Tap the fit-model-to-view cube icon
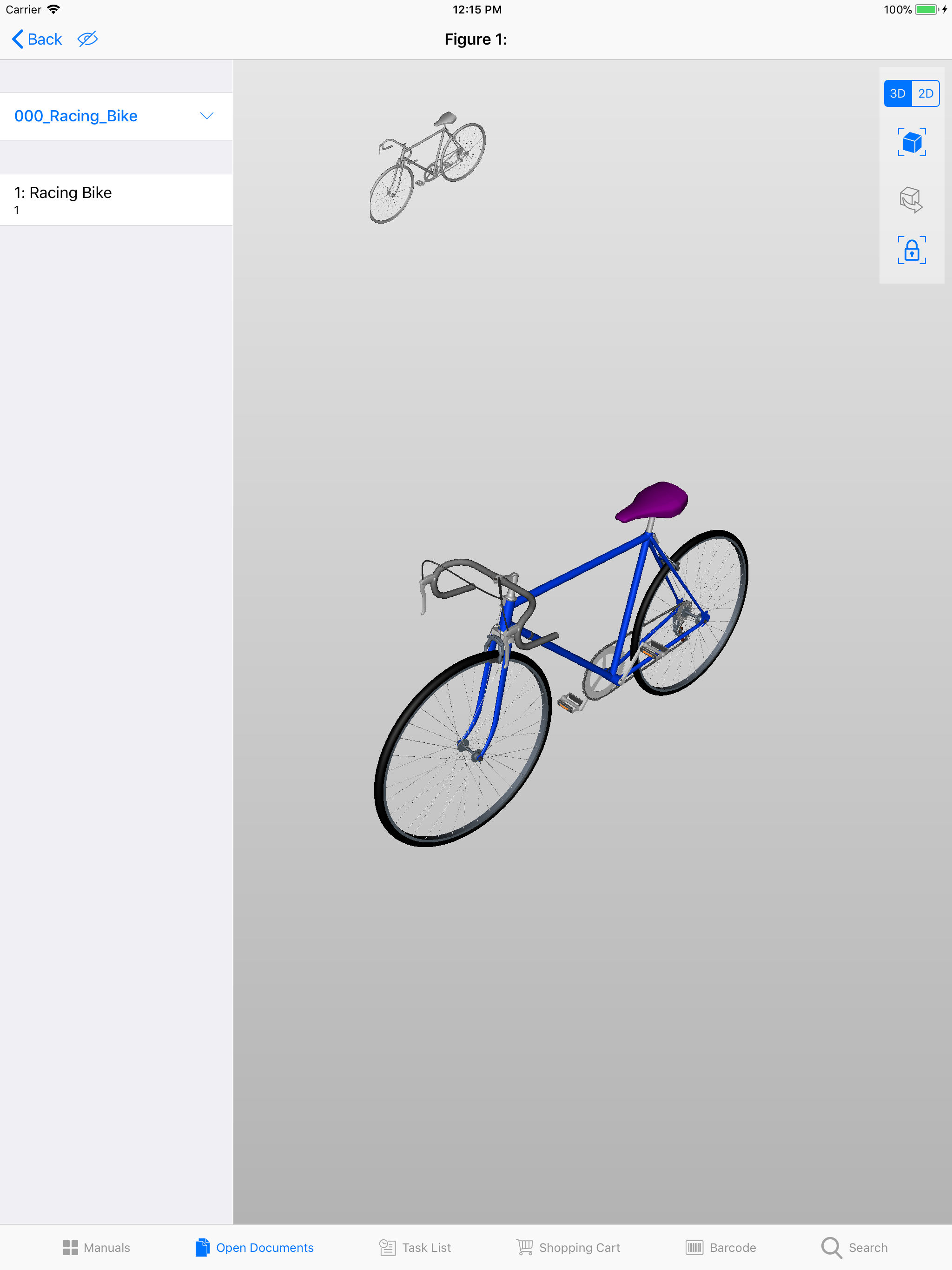 coord(912,142)
